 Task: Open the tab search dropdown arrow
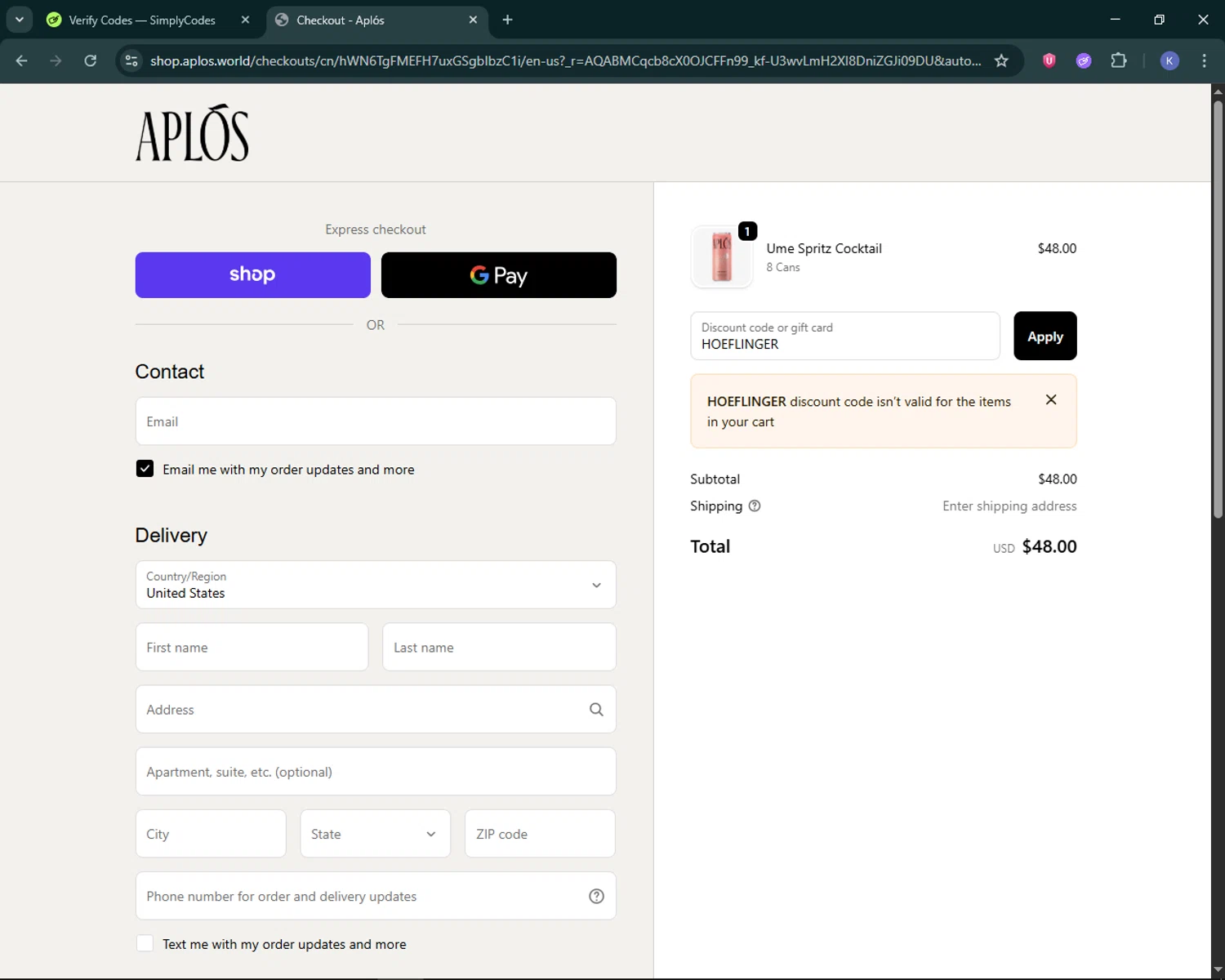(x=19, y=20)
